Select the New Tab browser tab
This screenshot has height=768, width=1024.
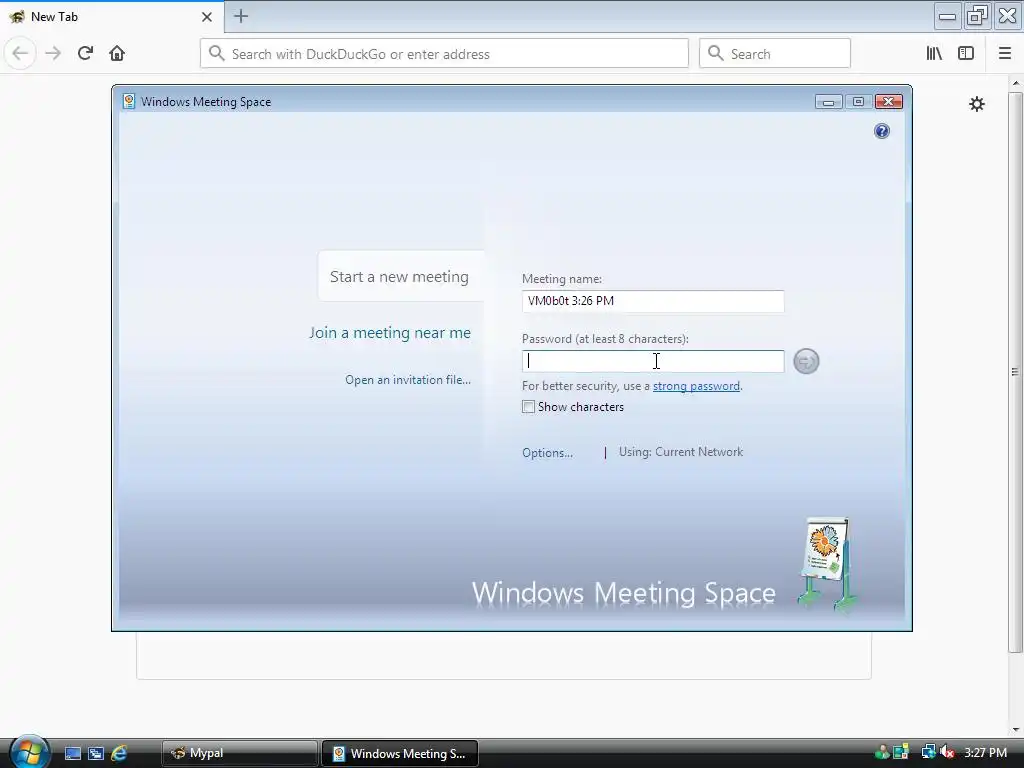(x=111, y=17)
